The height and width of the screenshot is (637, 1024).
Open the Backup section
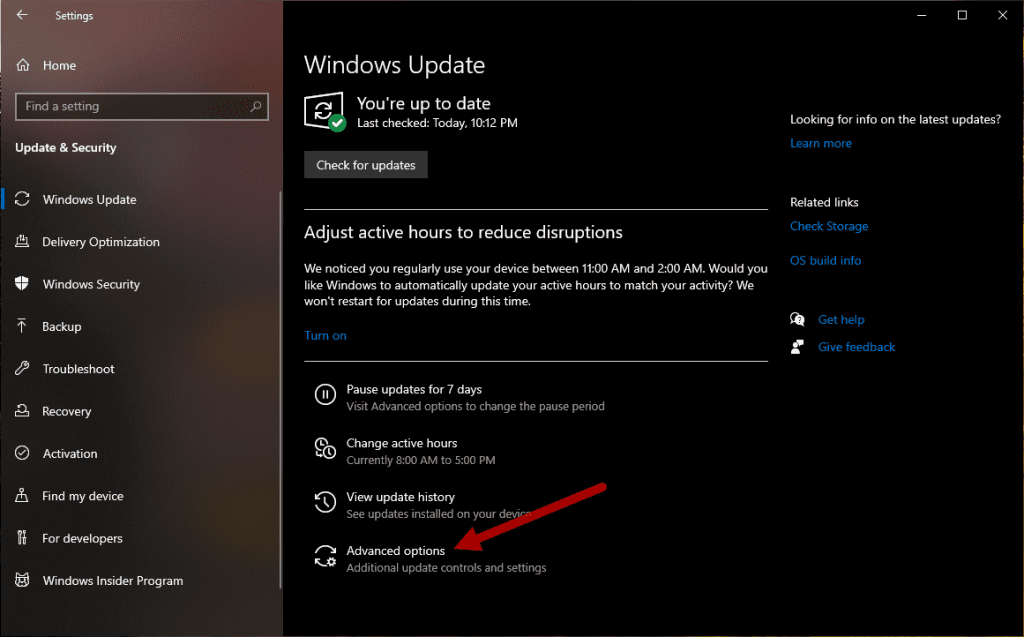[68, 326]
